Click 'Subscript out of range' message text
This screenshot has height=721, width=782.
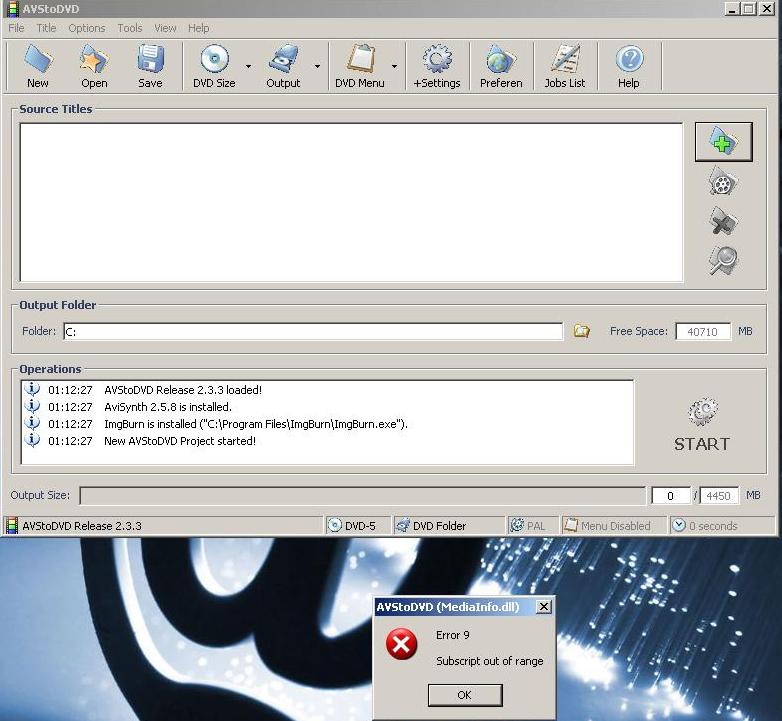(x=489, y=661)
